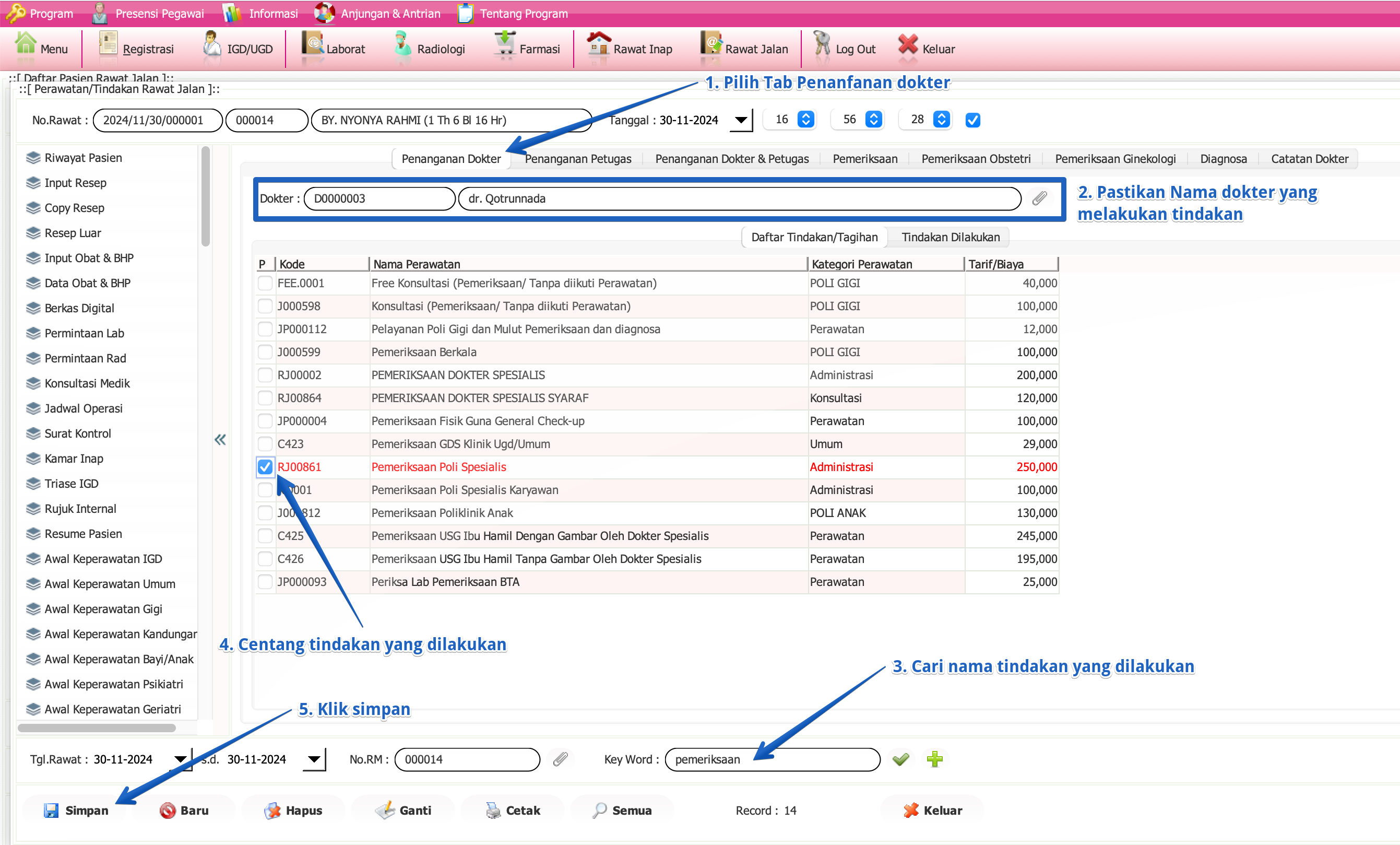1400x845 pixels.
Task: Click the Simpan button
Action: [76, 811]
